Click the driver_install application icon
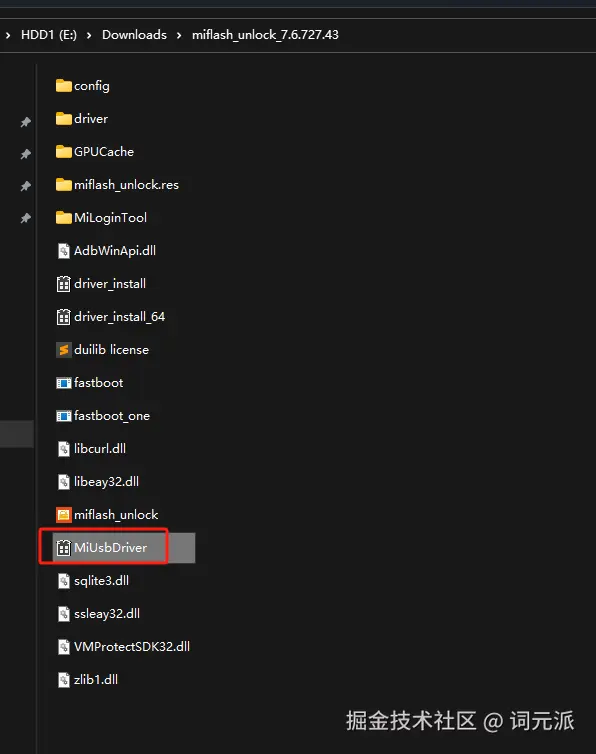 (63, 284)
